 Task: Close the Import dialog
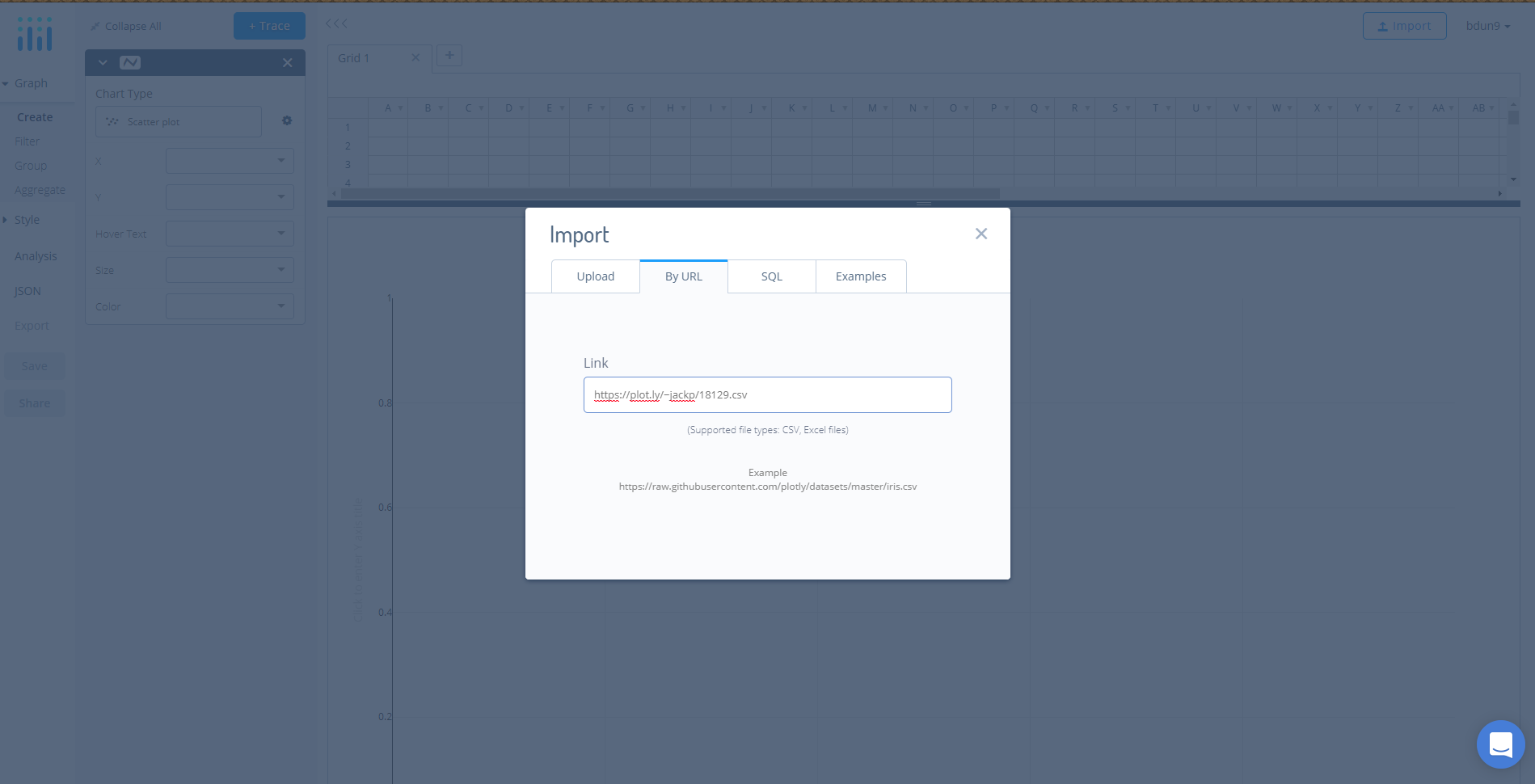[x=981, y=234]
